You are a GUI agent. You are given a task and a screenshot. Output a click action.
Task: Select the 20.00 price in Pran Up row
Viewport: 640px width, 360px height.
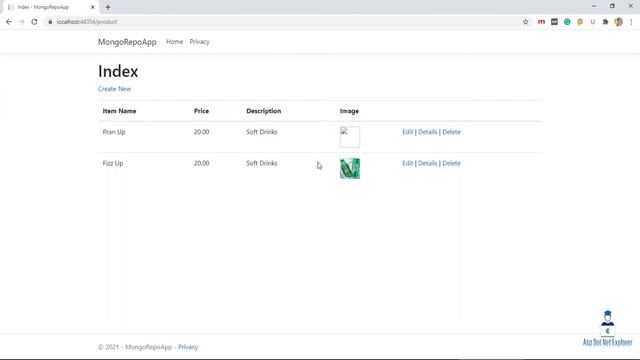tap(201, 132)
